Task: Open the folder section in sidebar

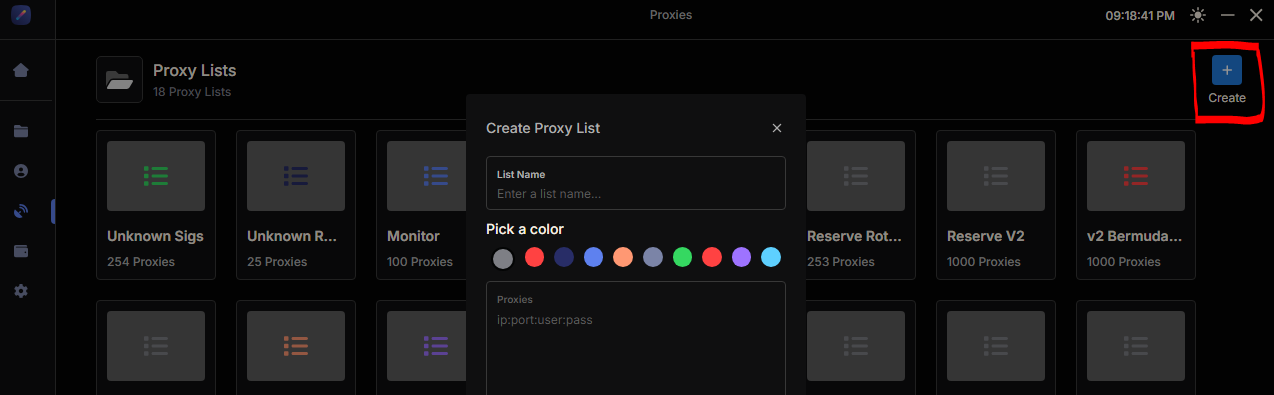Action: click(x=20, y=131)
